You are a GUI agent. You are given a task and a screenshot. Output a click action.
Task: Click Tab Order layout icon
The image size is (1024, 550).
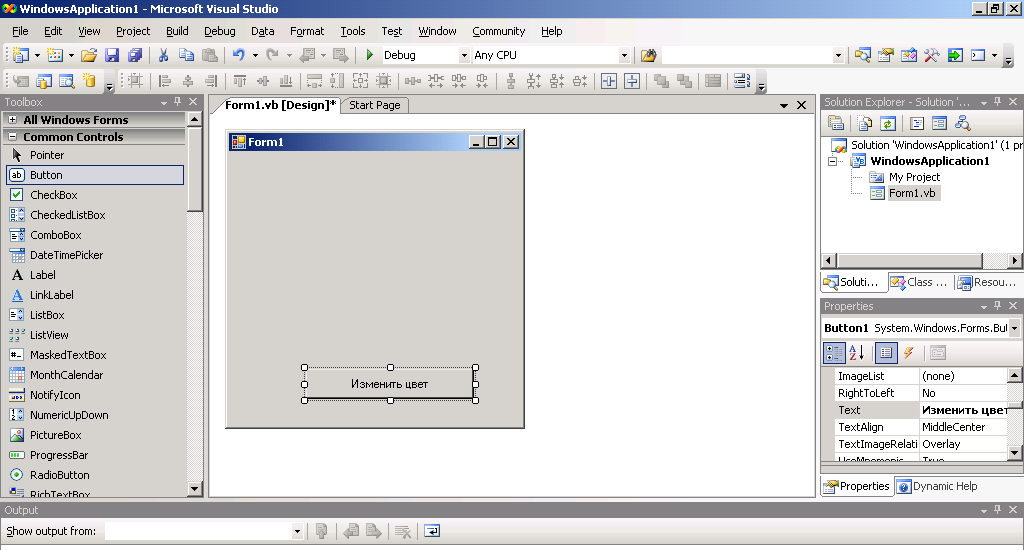741,81
